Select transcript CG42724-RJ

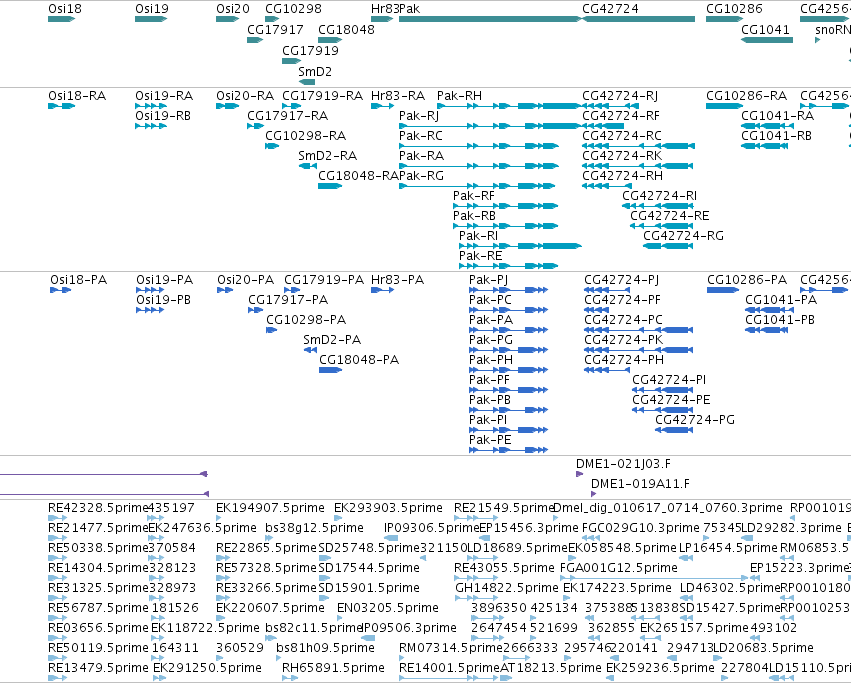(620, 96)
